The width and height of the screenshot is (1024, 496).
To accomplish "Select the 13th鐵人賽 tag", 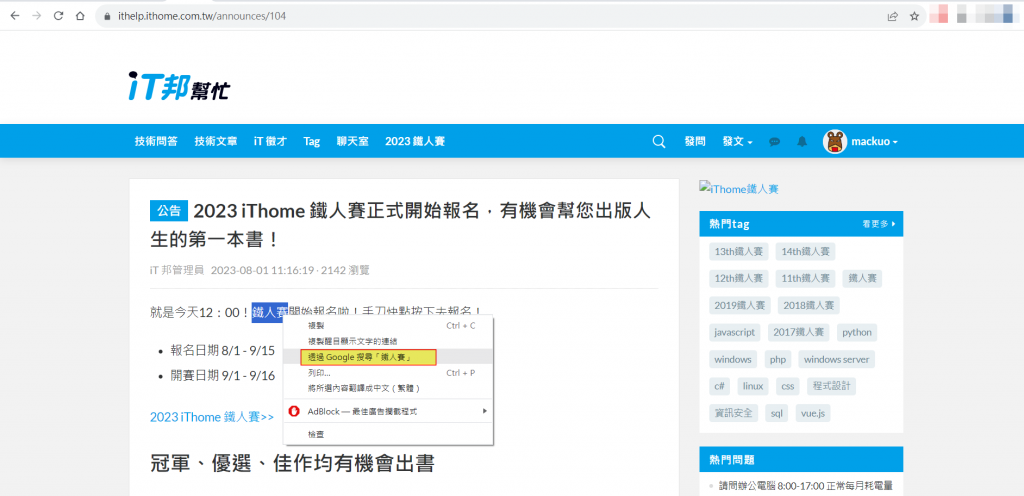I will [739, 251].
